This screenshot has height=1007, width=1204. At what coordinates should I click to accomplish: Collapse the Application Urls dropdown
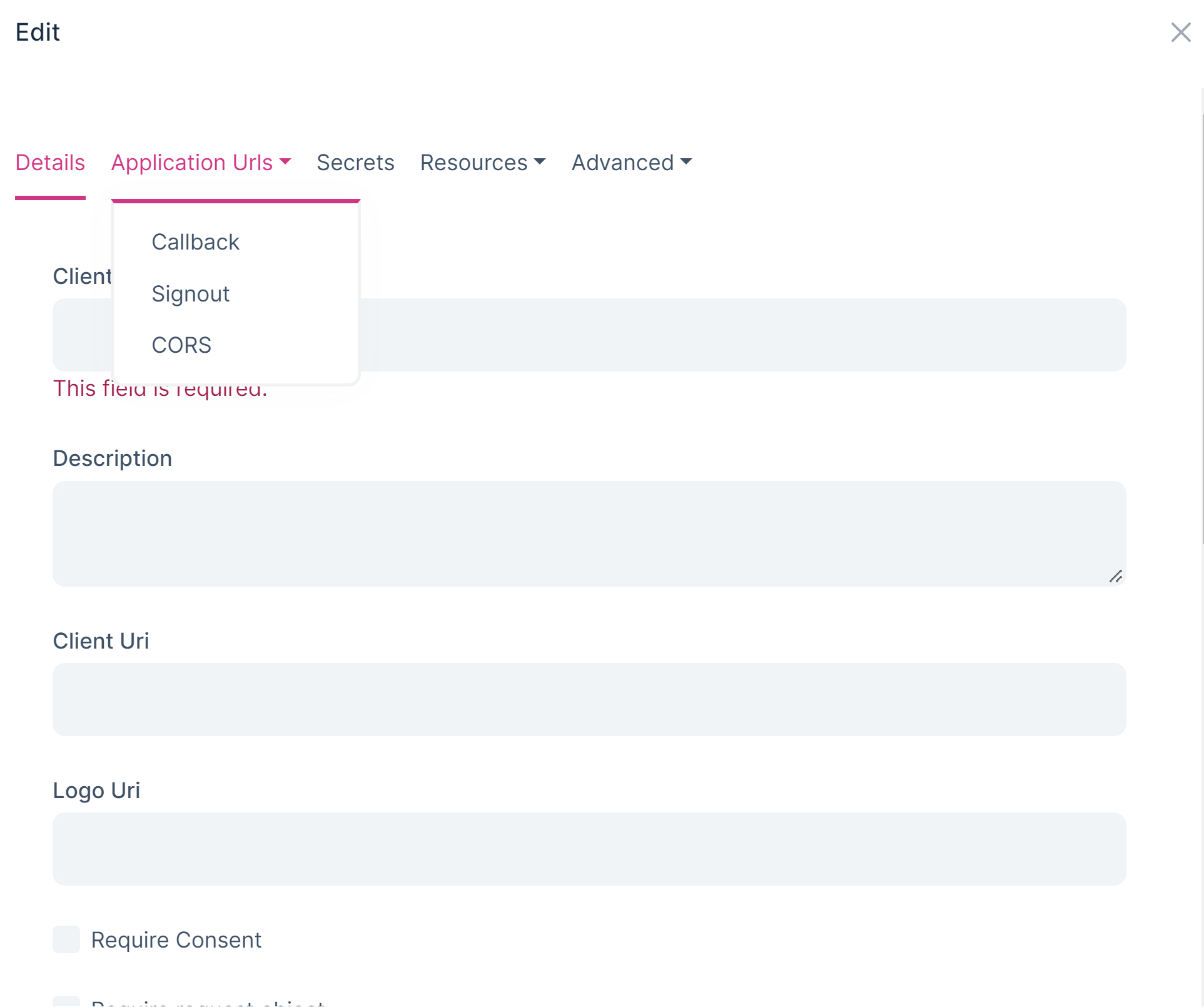[x=192, y=163]
